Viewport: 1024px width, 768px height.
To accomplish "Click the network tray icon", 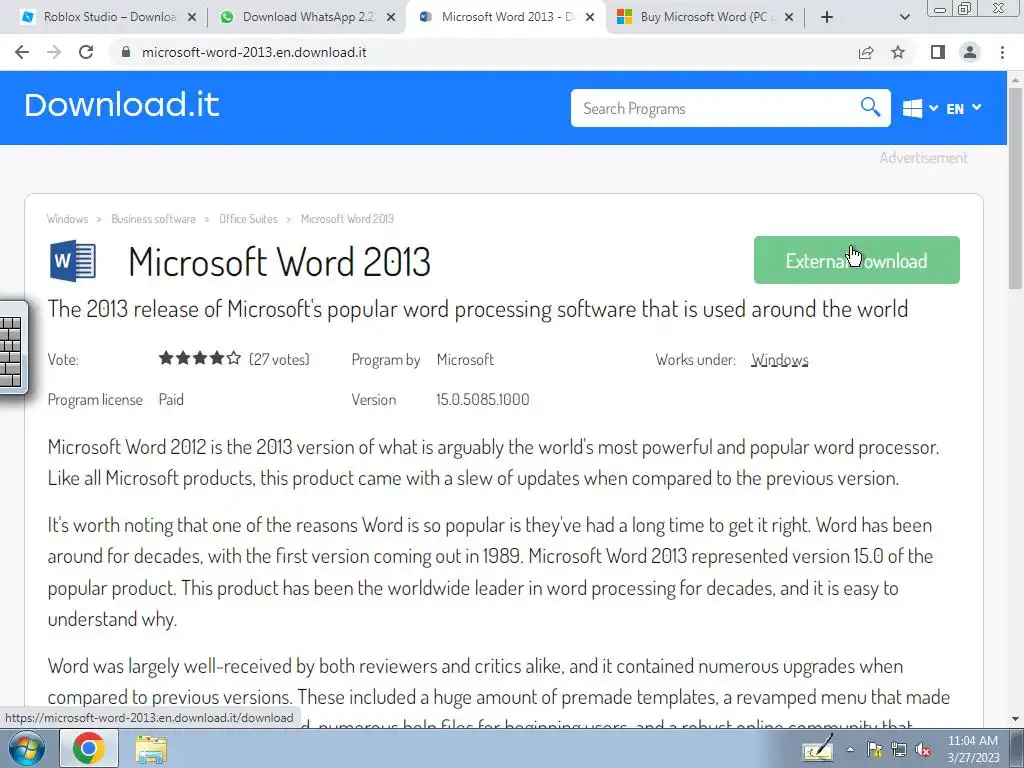I will [899, 750].
